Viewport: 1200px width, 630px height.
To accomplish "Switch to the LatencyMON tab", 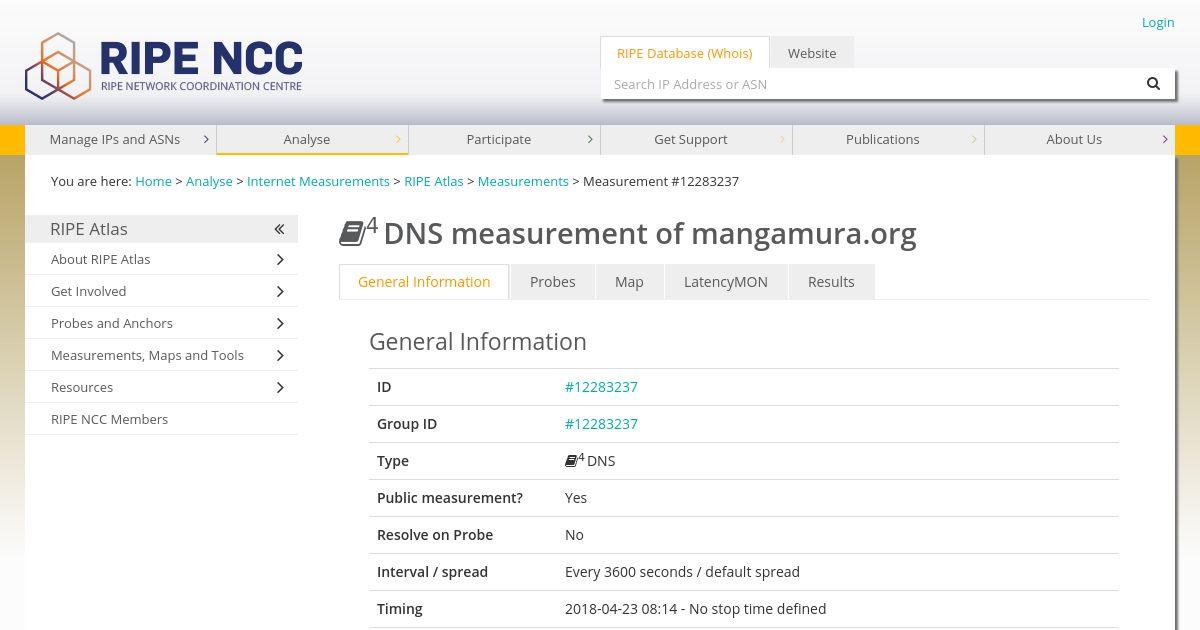I will pyautogui.click(x=725, y=282).
